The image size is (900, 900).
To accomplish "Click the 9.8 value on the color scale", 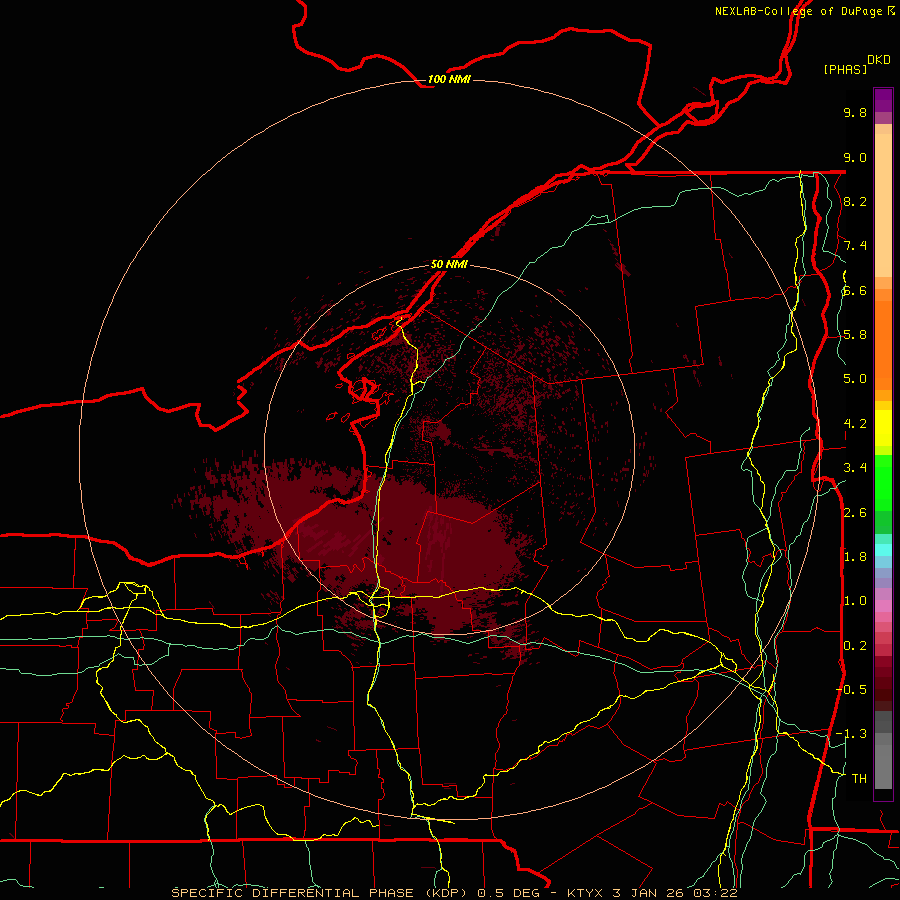I will click(855, 112).
